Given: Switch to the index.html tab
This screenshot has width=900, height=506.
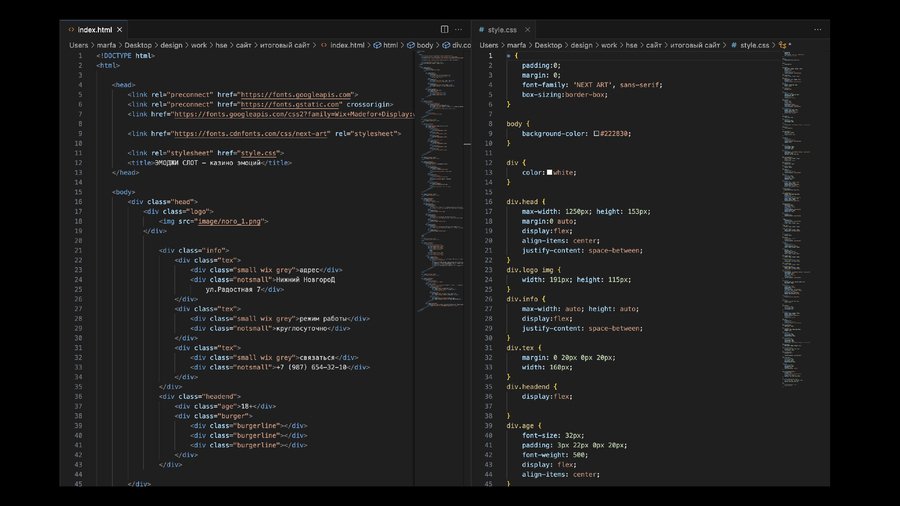Looking at the screenshot, I should click(x=98, y=30).
